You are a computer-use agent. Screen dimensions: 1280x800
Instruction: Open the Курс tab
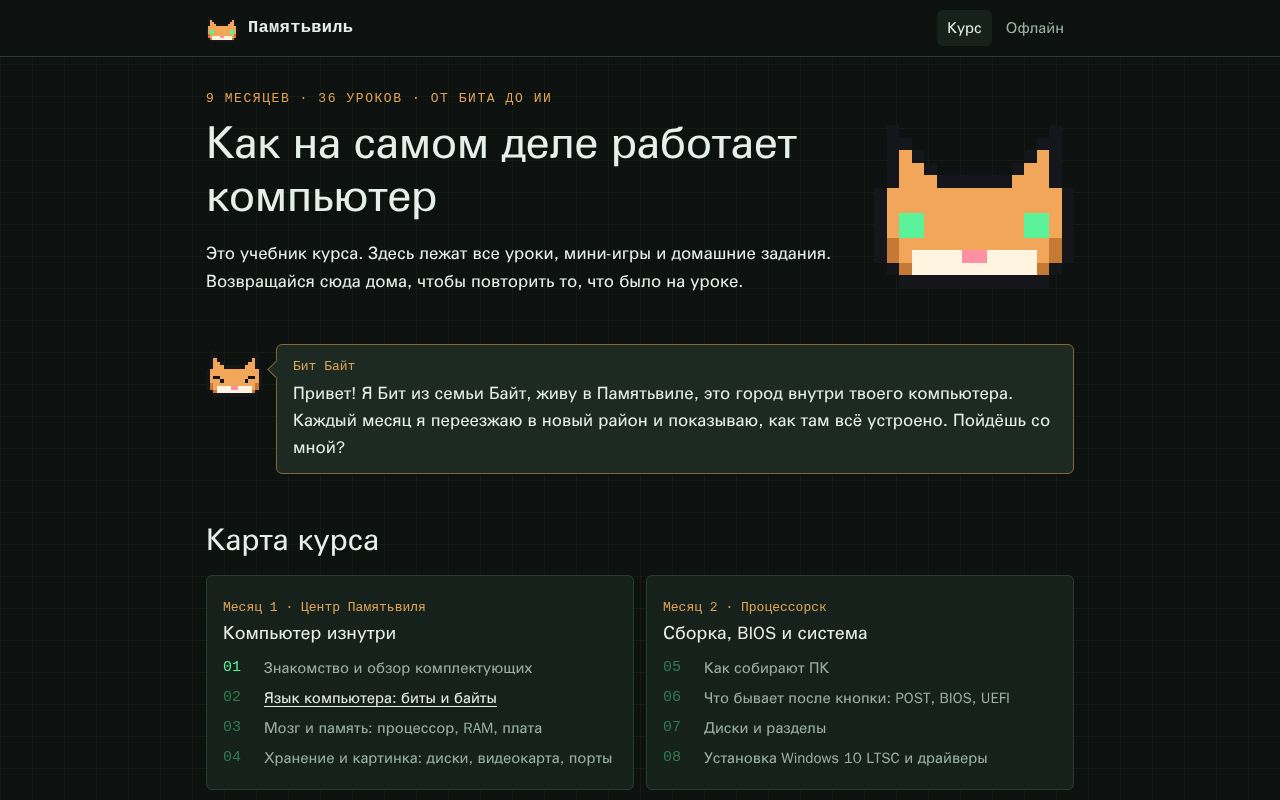(x=964, y=28)
